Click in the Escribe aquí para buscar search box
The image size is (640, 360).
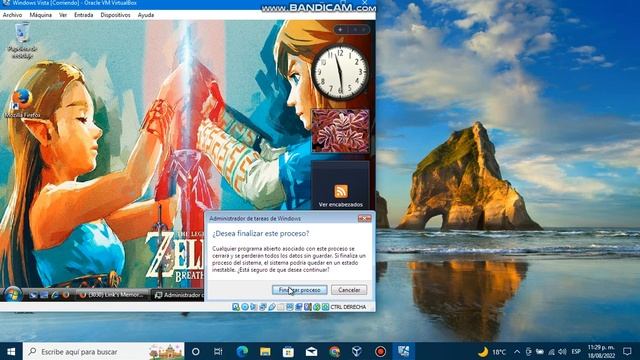pos(104,351)
